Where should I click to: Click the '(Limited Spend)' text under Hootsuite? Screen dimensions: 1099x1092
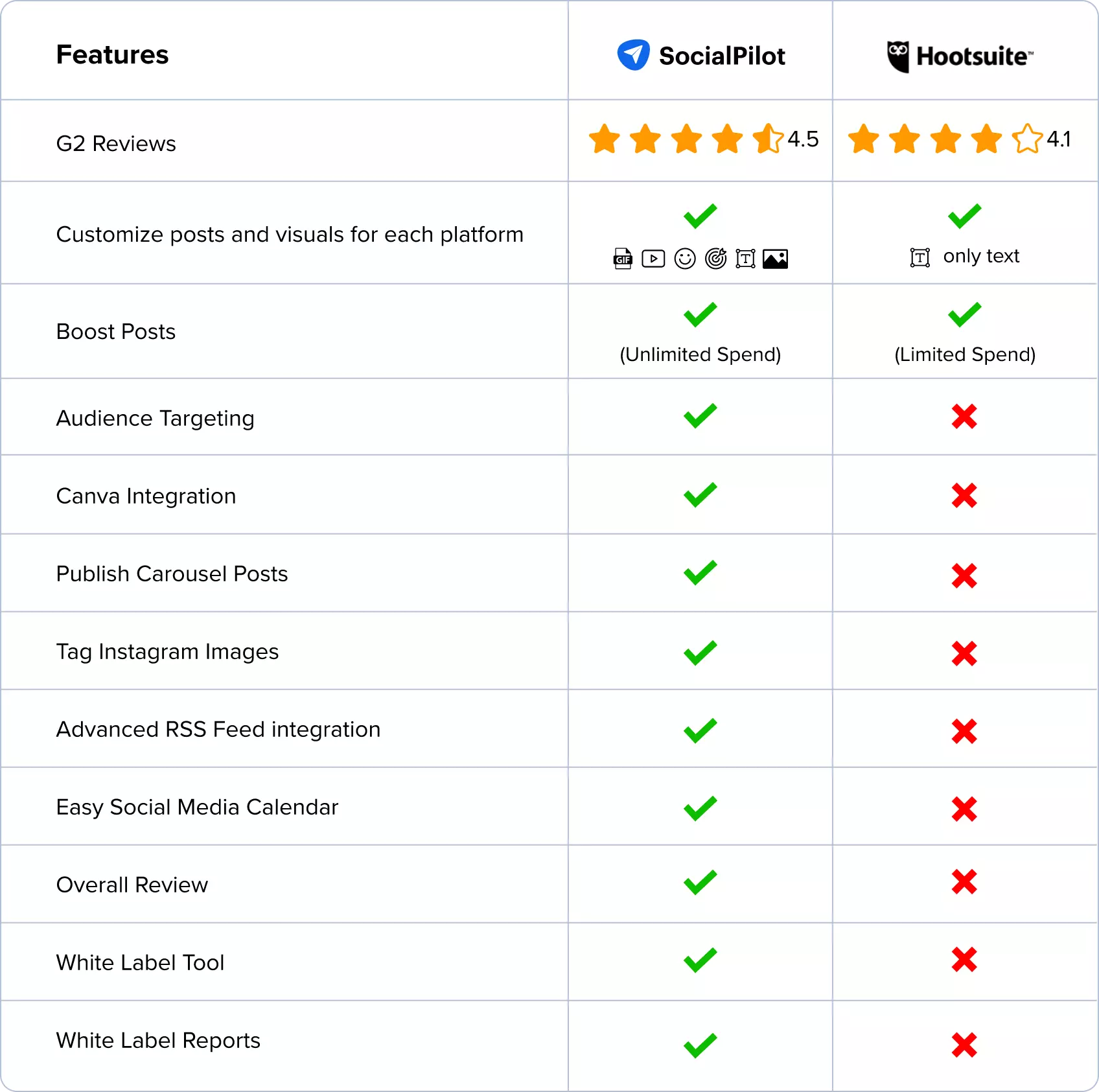coord(965,354)
